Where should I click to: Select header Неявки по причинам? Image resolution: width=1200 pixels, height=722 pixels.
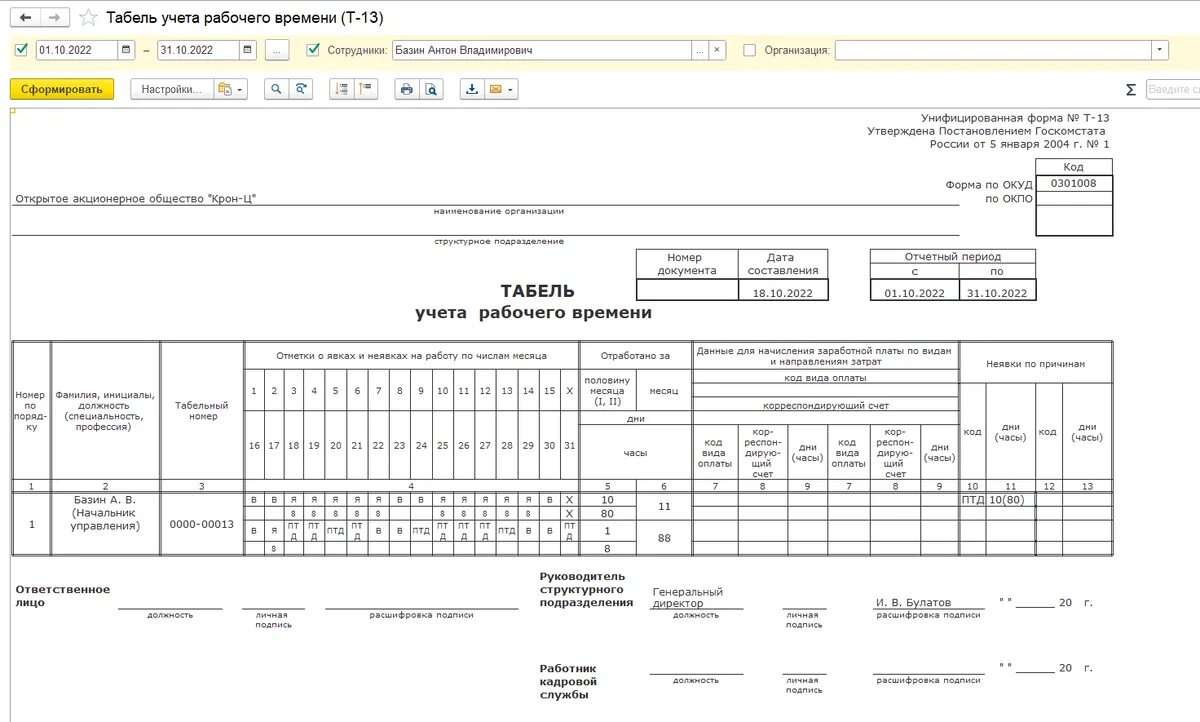[x=1035, y=364]
